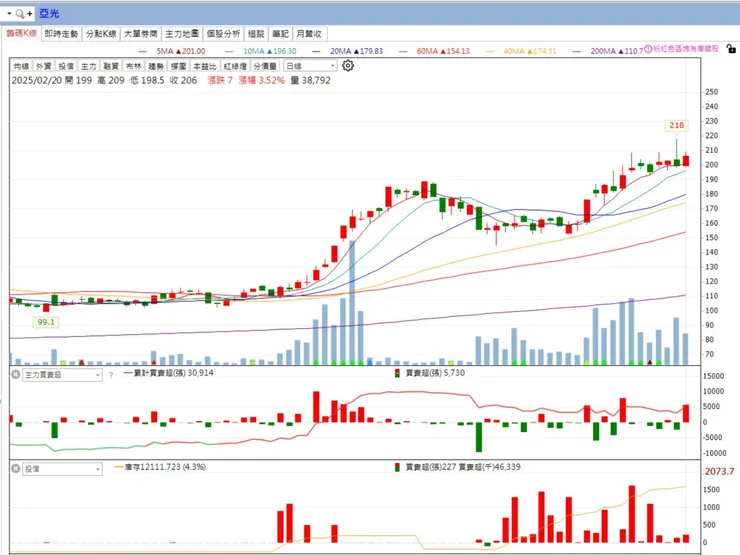Image resolution: width=740 pixels, height=555 pixels.
Task: Open the 投信 indicator dropdown in the bottom panel
Action: pyautogui.click(x=62, y=469)
